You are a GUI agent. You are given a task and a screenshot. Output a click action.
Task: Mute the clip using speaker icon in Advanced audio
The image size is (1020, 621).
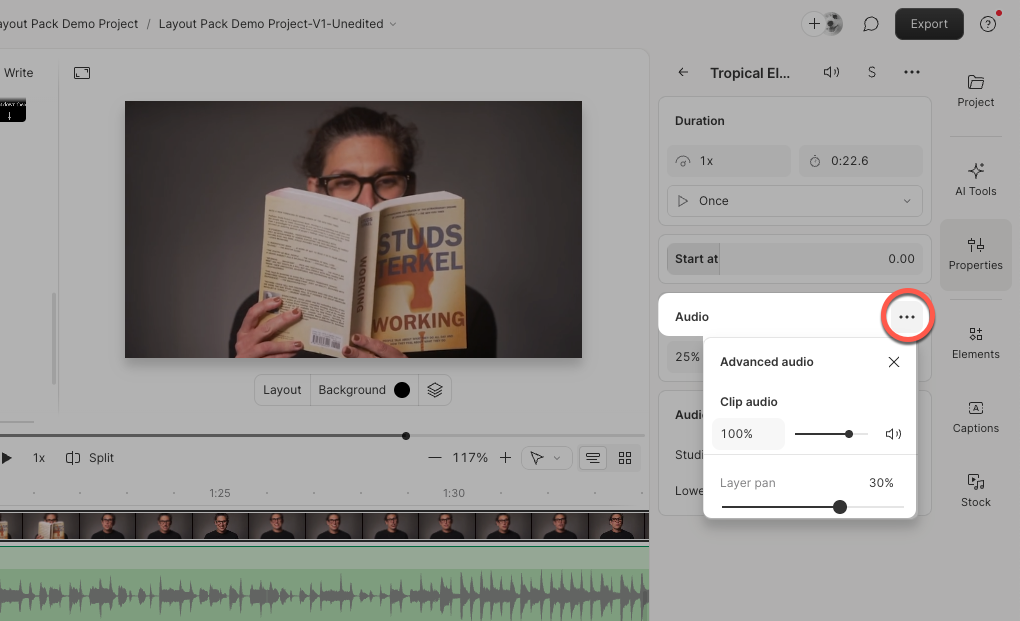pos(893,433)
